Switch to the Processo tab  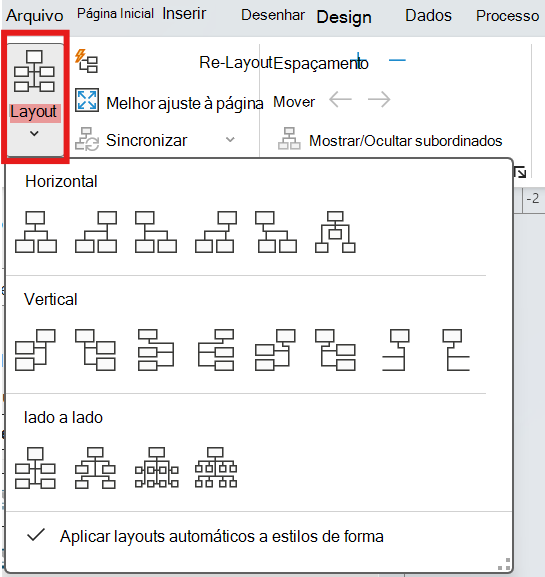pos(507,16)
